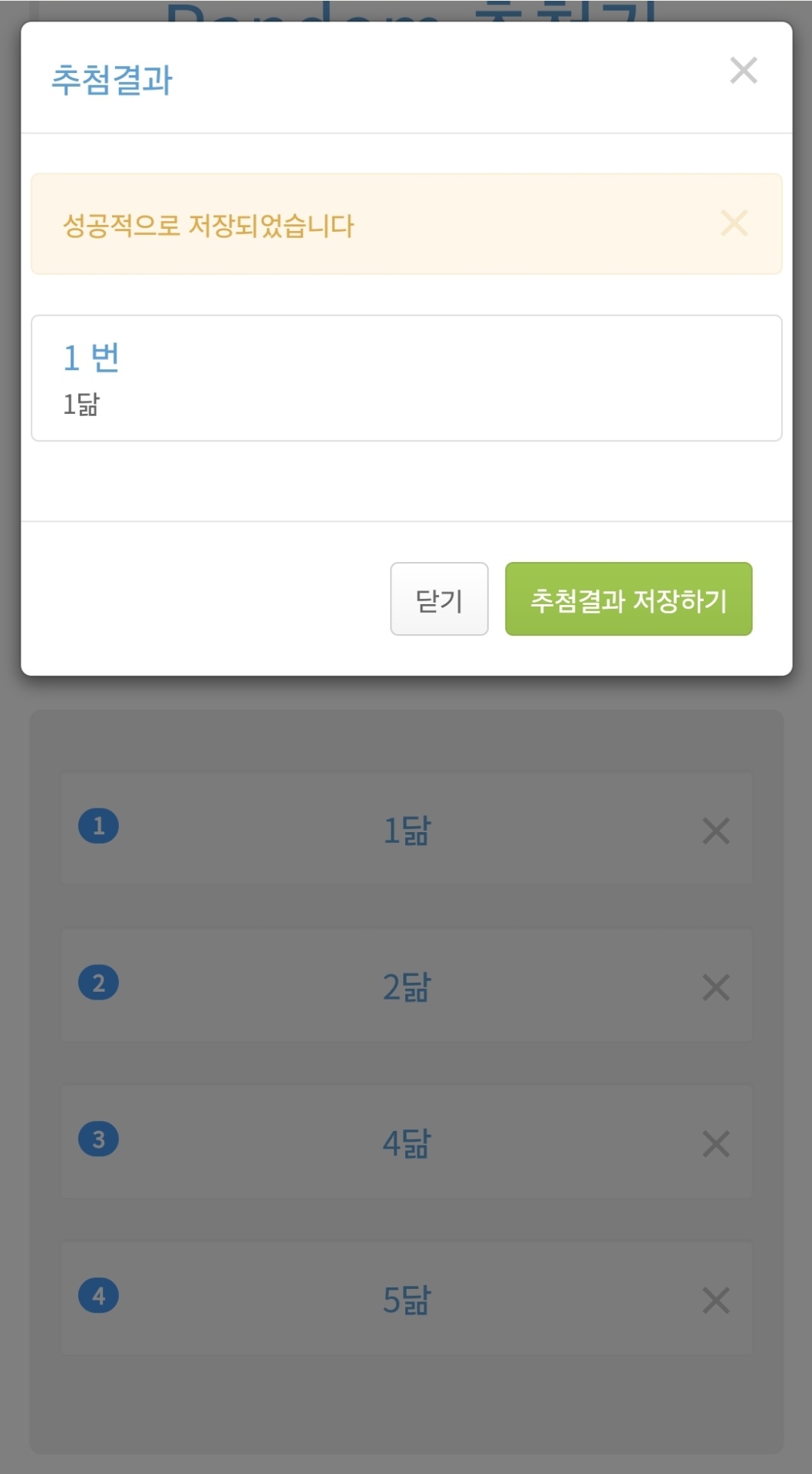
Task: Click the blue number 2 badge
Action: 98,983
